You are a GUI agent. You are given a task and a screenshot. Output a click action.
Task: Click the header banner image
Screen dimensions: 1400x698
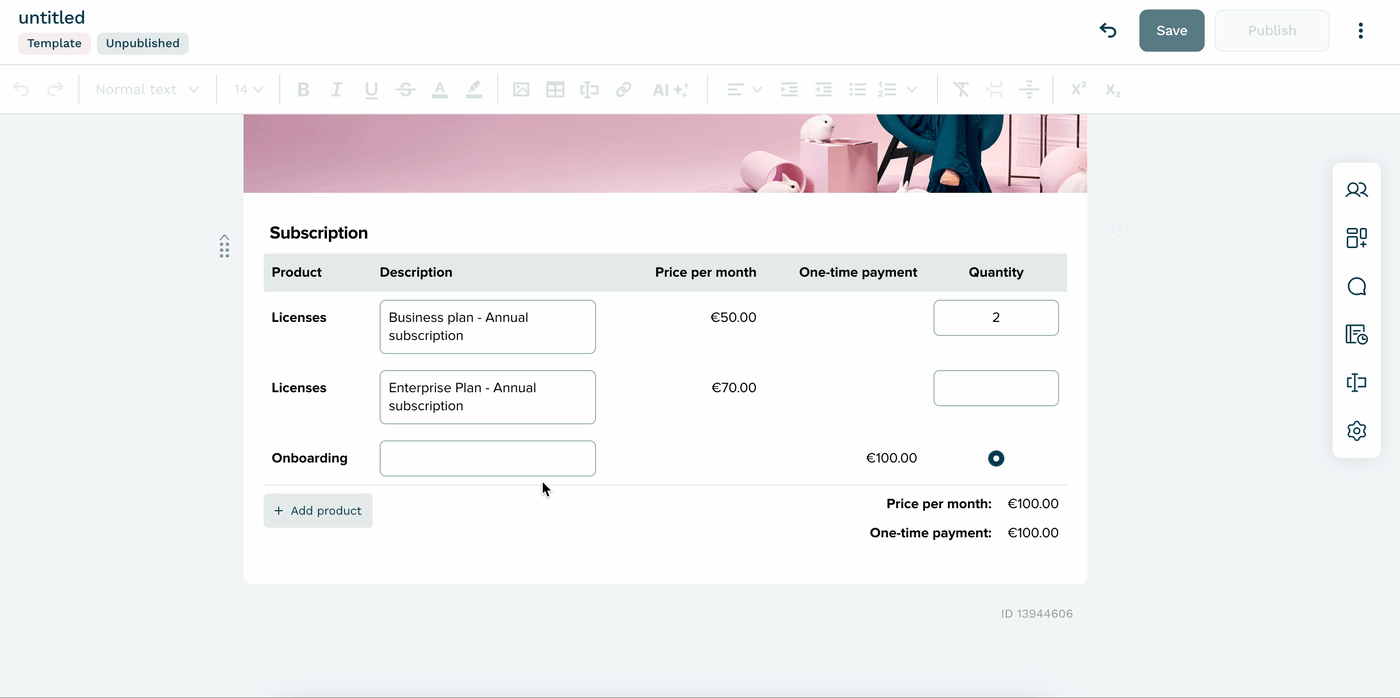pyautogui.click(x=665, y=153)
